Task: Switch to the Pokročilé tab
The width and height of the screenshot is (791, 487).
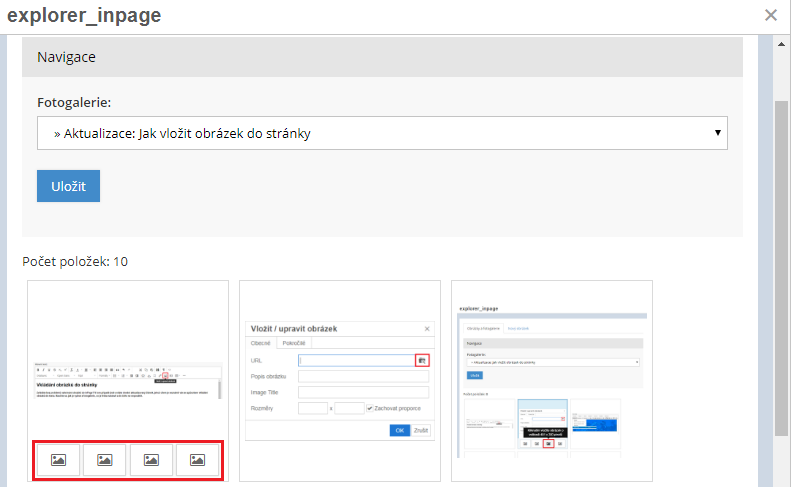Action: coord(294,343)
